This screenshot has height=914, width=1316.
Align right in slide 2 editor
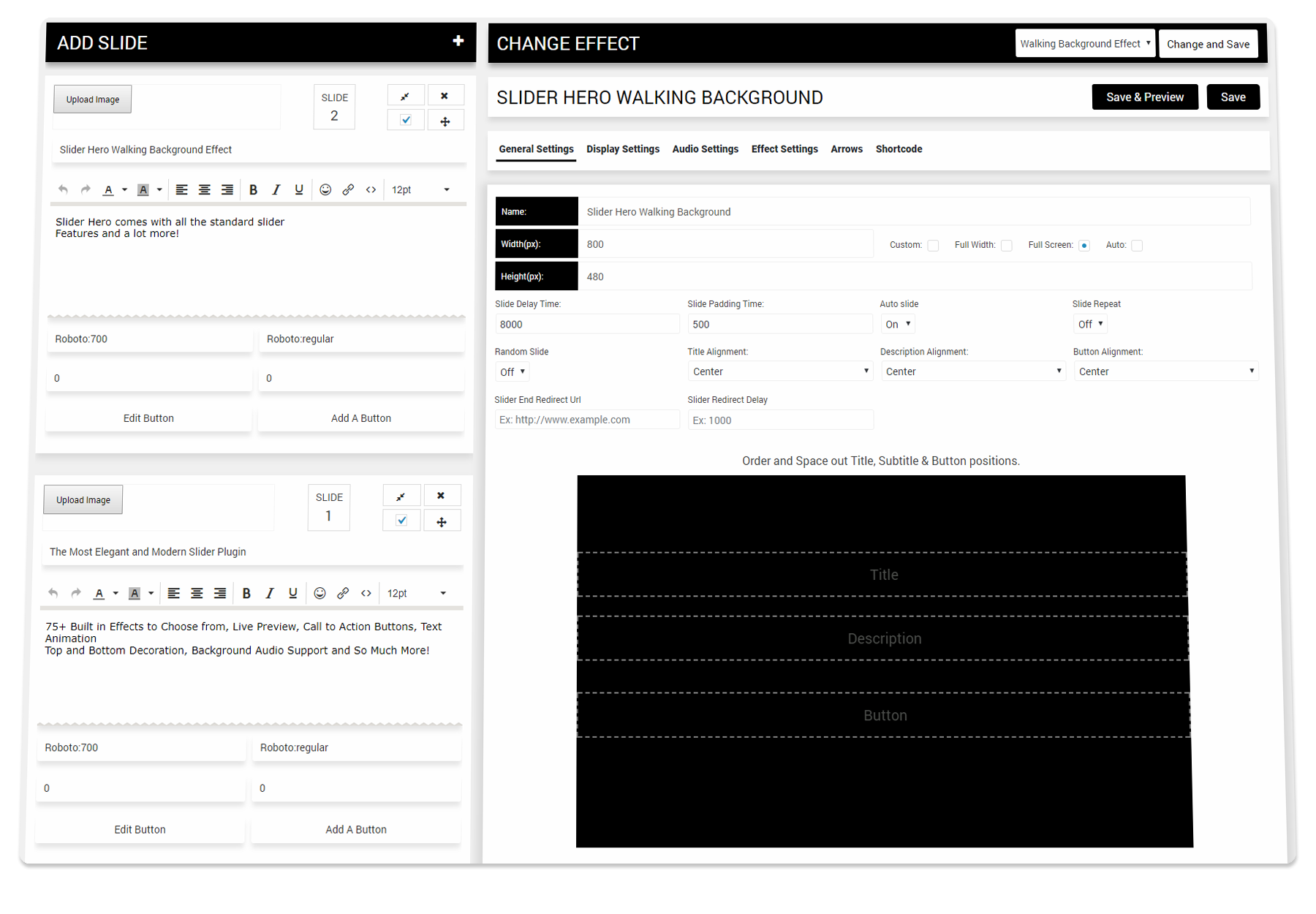[x=227, y=189]
